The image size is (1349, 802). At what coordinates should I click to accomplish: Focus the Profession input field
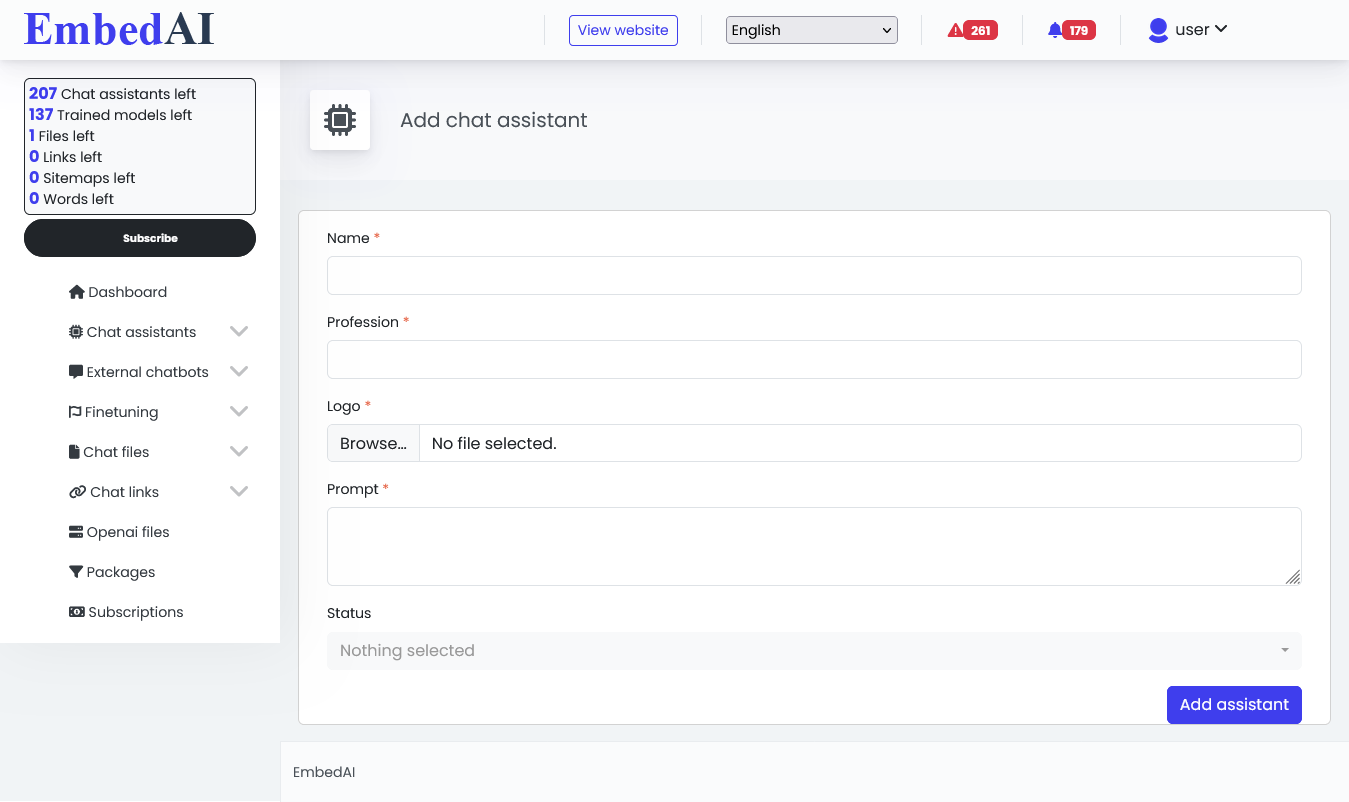[814, 360]
